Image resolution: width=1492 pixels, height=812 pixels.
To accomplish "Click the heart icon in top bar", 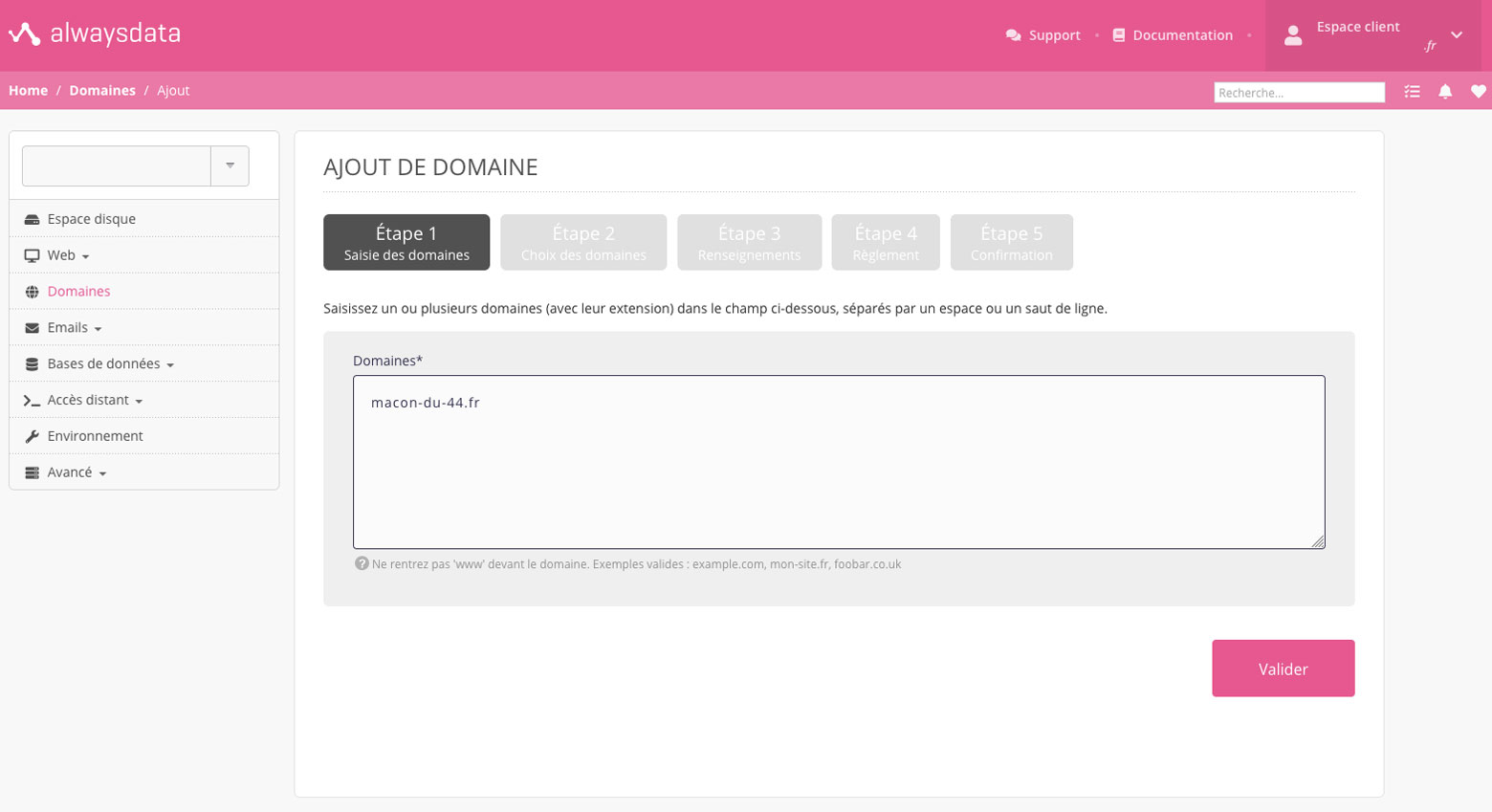I will coord(1478,92).
